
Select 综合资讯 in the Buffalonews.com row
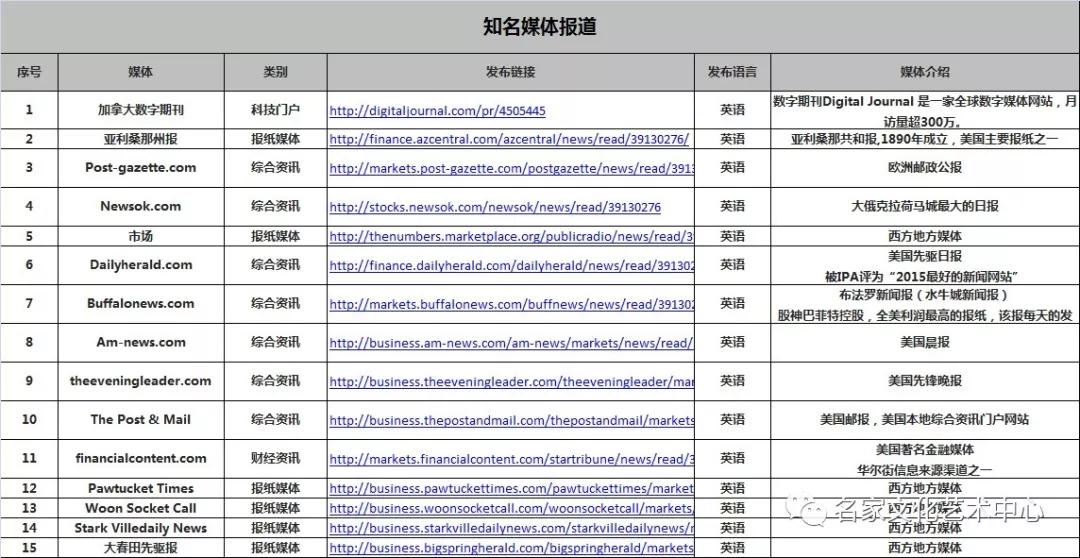[276, 303]
